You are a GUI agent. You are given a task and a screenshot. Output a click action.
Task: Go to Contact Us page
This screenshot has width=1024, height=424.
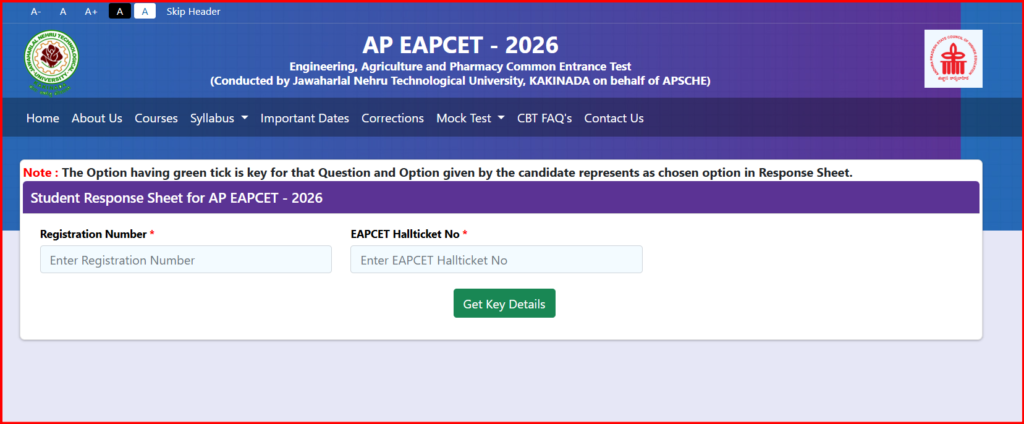pos(614,118)
